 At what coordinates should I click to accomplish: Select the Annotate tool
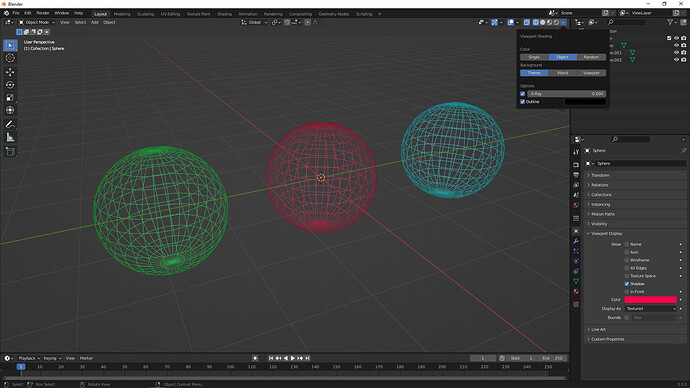click(10, 124)
